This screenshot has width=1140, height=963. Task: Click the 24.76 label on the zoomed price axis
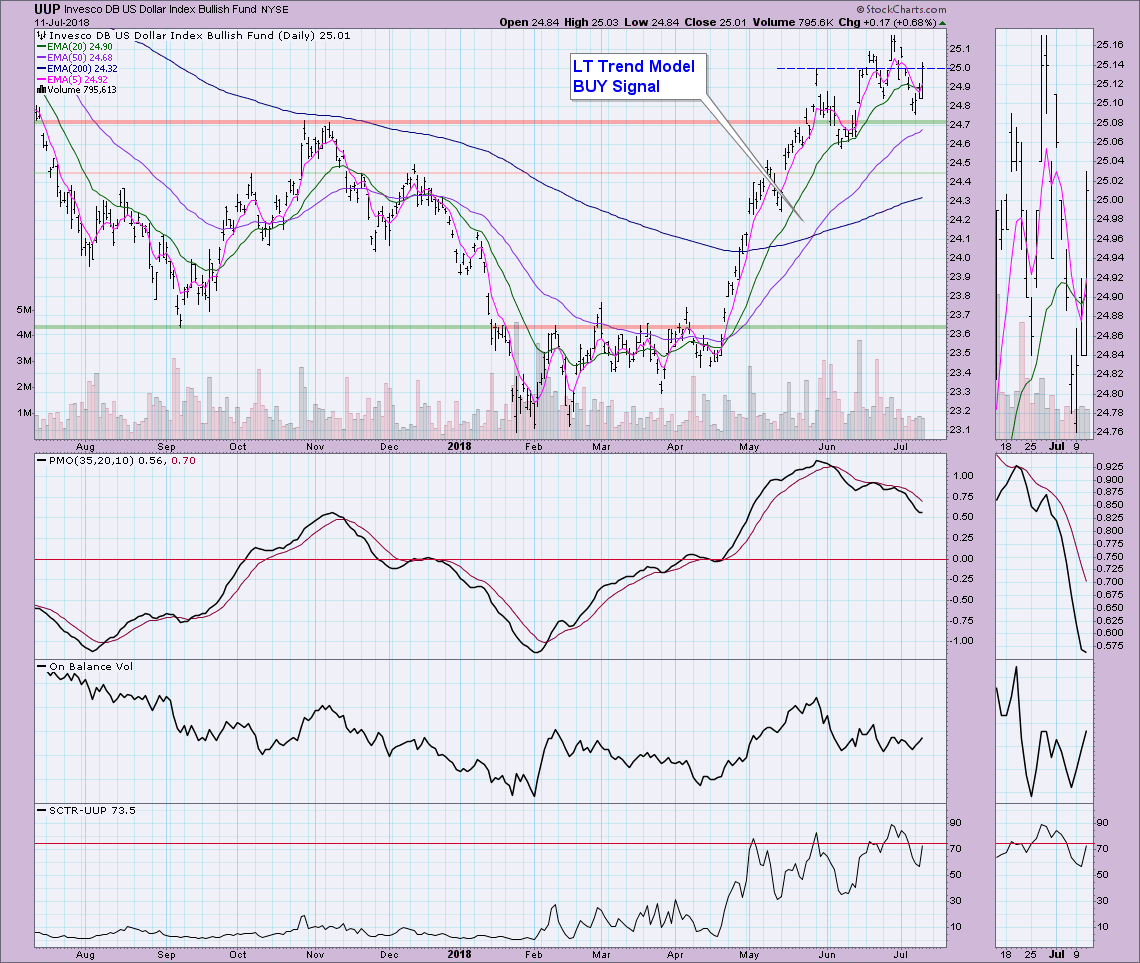click(x=1109, y=432)
